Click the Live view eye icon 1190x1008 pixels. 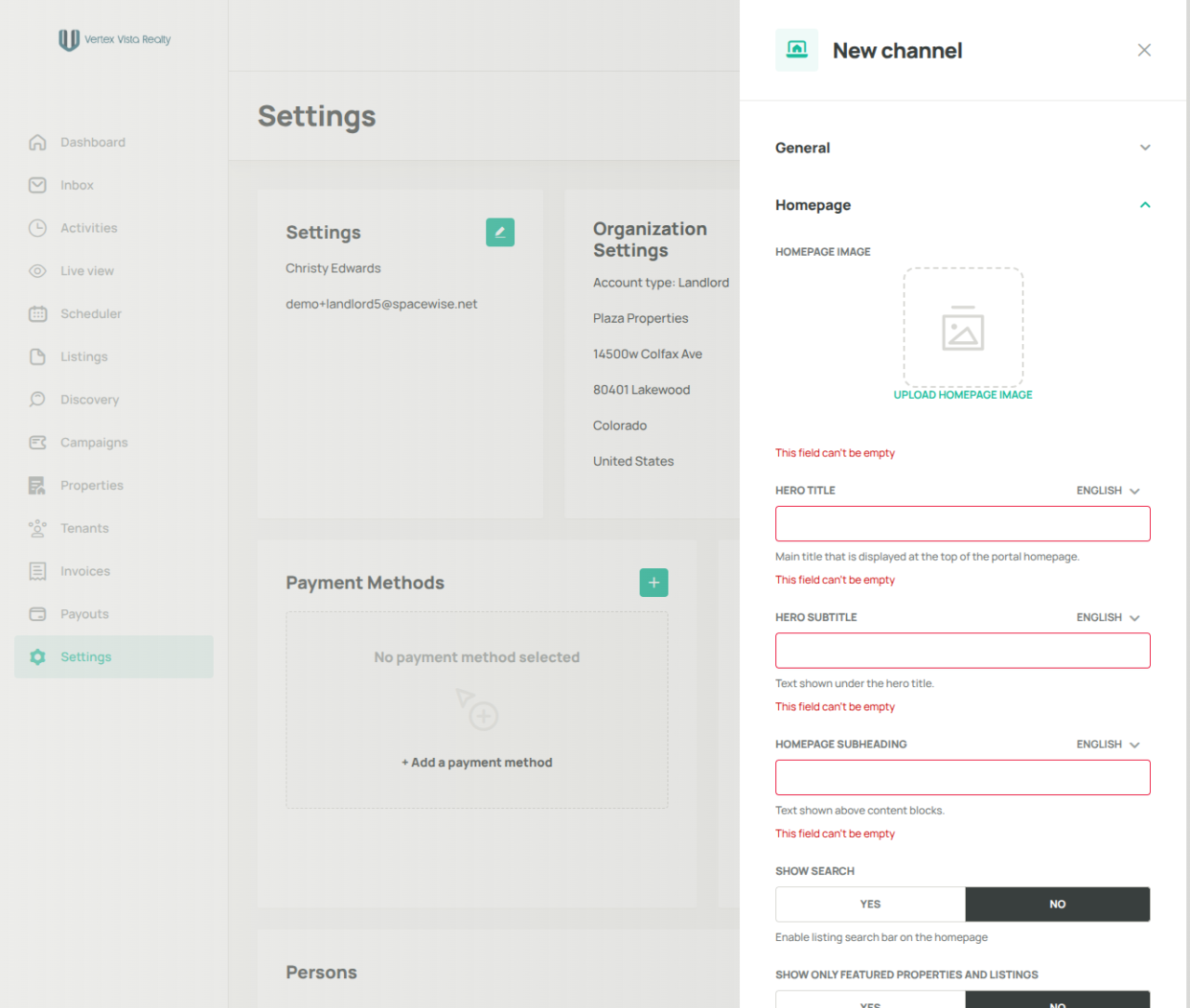[37, 271]
